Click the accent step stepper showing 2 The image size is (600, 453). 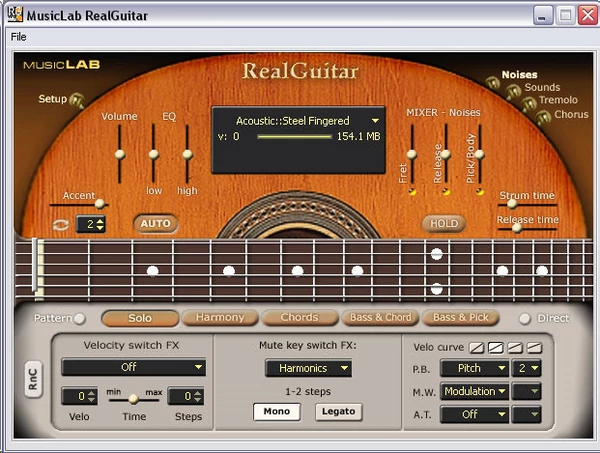(91, 224)
